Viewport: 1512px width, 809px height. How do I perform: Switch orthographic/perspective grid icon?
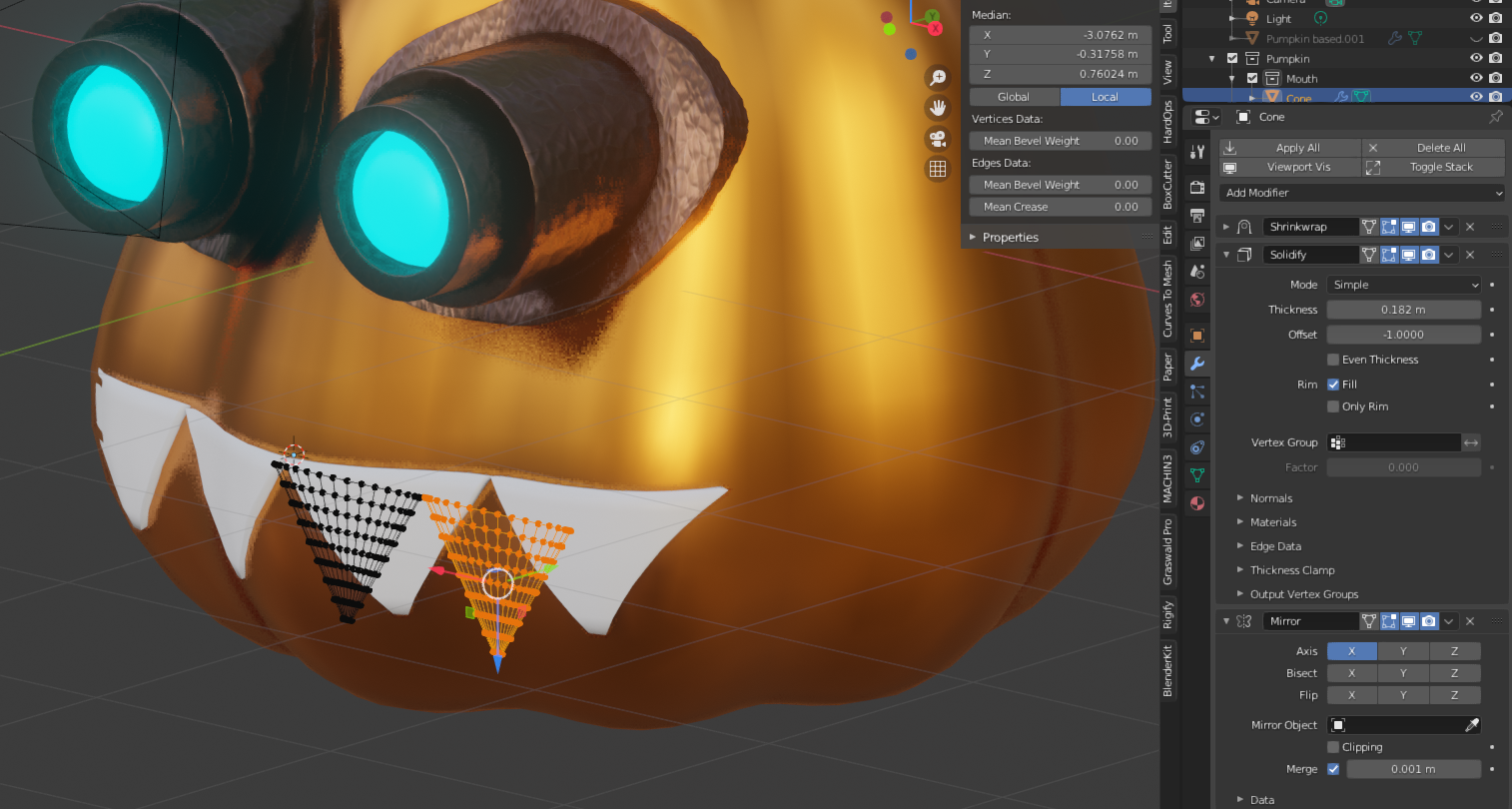pyautogui.click(x=938, y=169)
